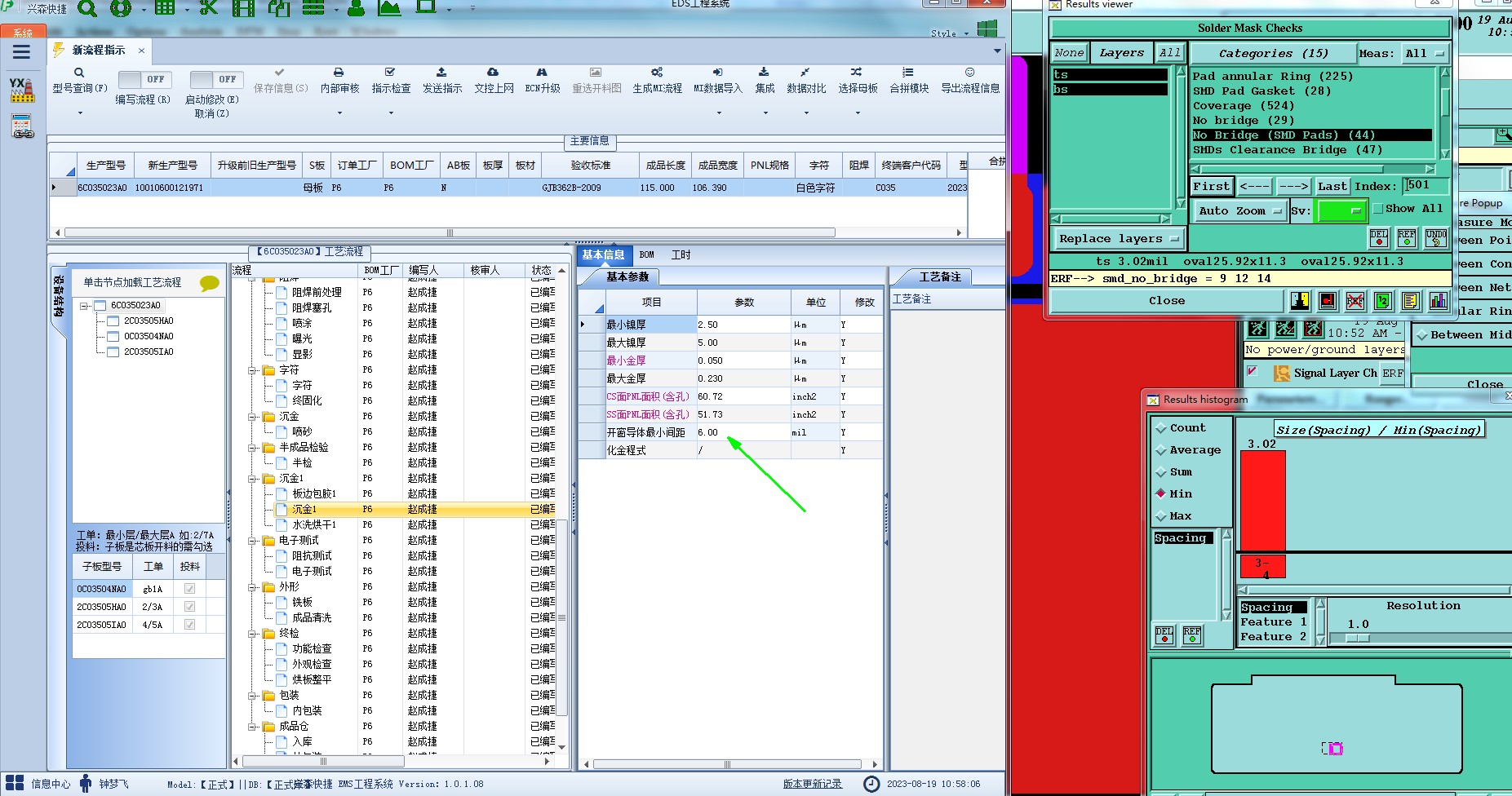Click the tall red histogram bar
Screen dimensions: 1512x796
coord(1262,501)
